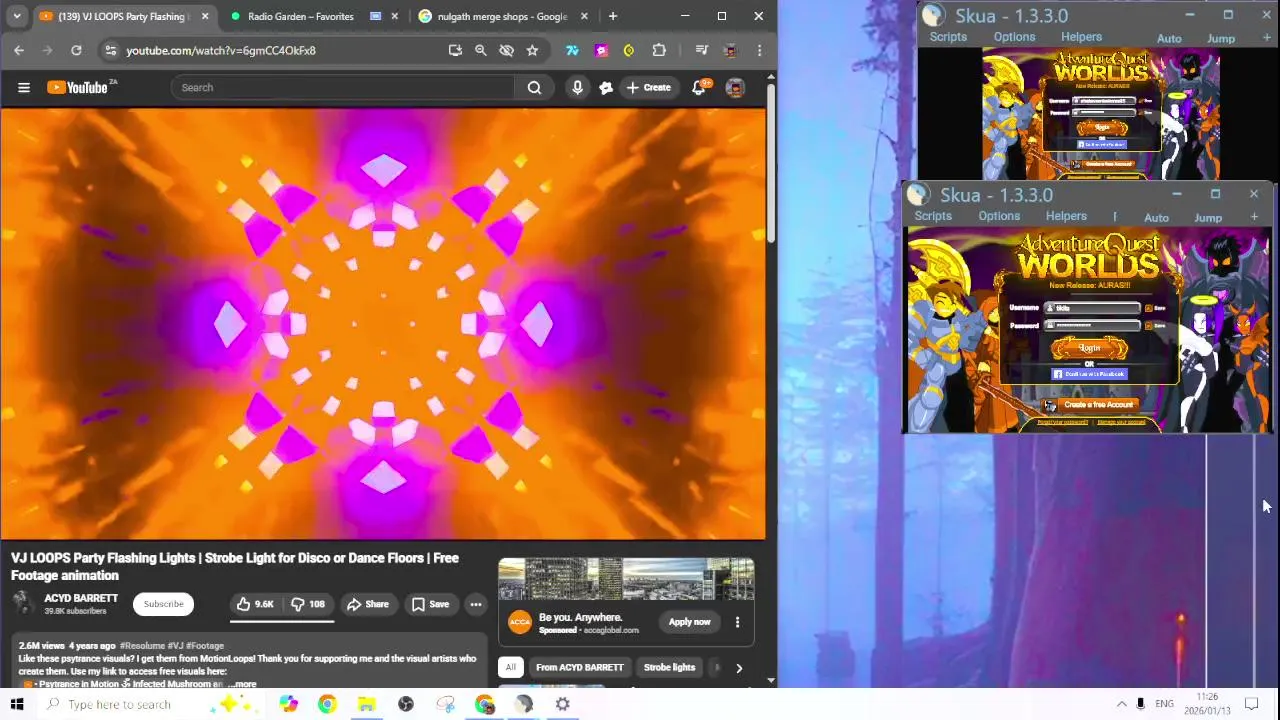Open the tab search dropdown arrow in Chrome
Screen dimensions: 1280x720
[x=17, y=16]
